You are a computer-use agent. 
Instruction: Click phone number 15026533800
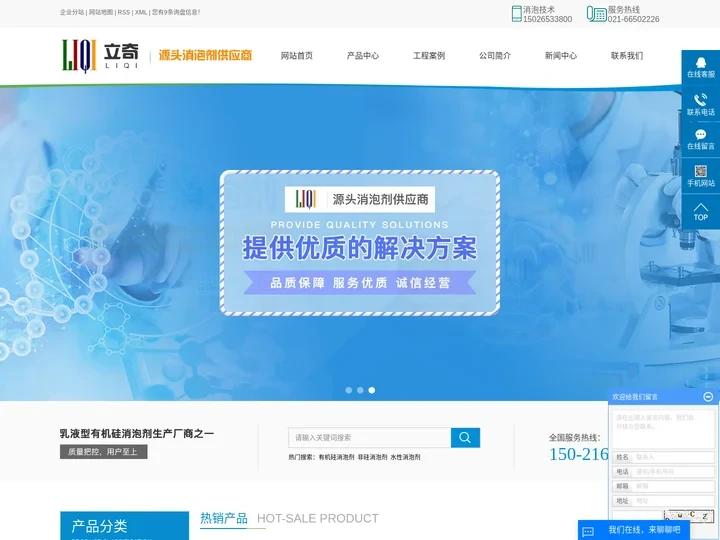547,19
